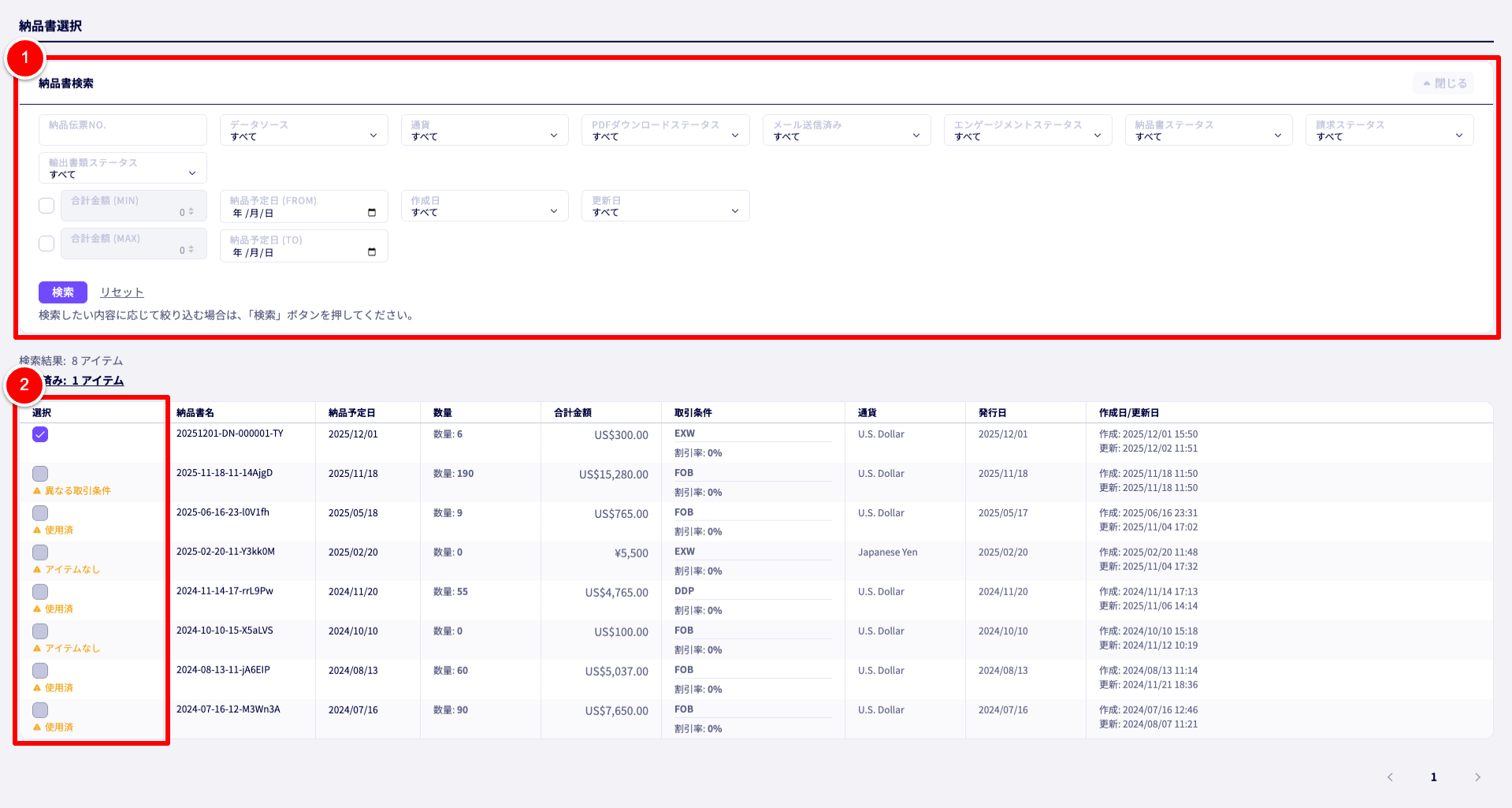Click the リセット link
The height and width of the screenshot is (808, 1512).
121,292
